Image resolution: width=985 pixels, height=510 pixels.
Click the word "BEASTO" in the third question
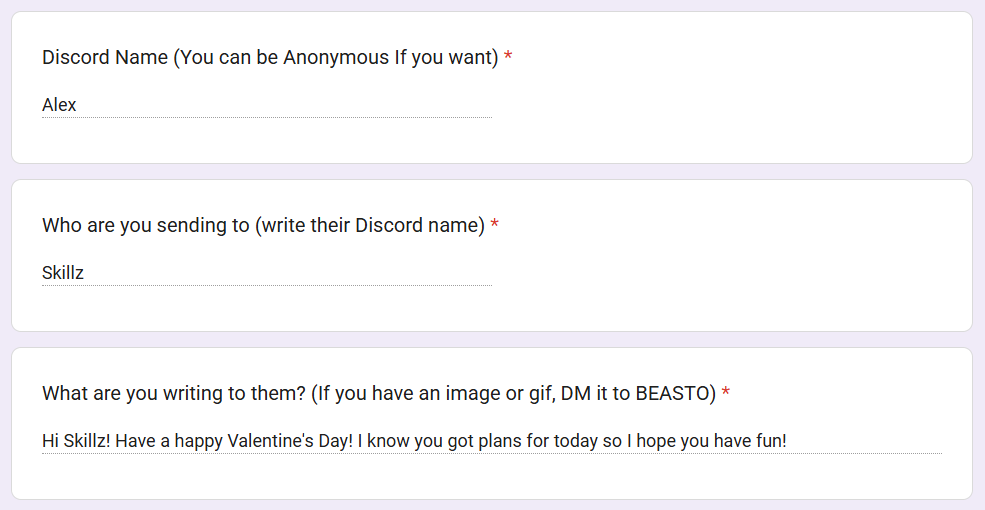tap(675, 394)
